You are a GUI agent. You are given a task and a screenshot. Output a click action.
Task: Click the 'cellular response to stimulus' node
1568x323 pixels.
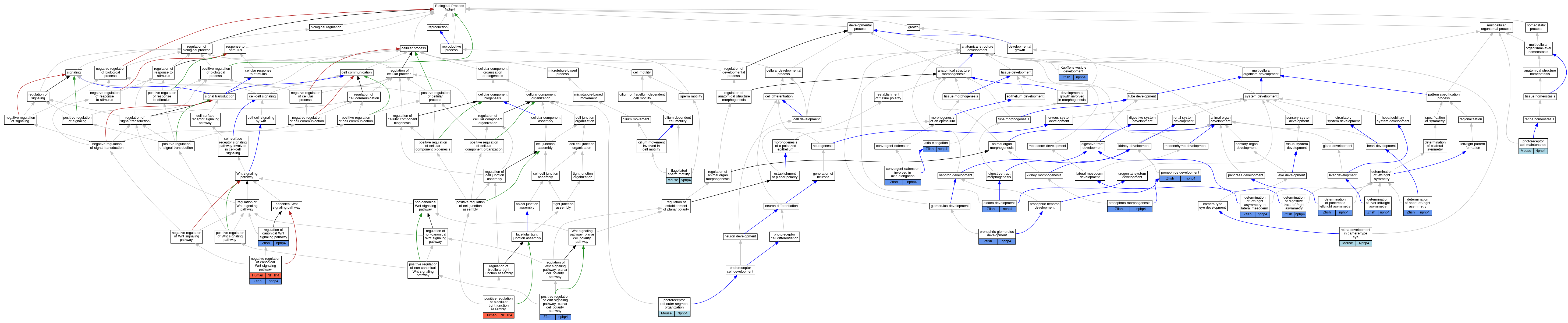pos(258,72)
